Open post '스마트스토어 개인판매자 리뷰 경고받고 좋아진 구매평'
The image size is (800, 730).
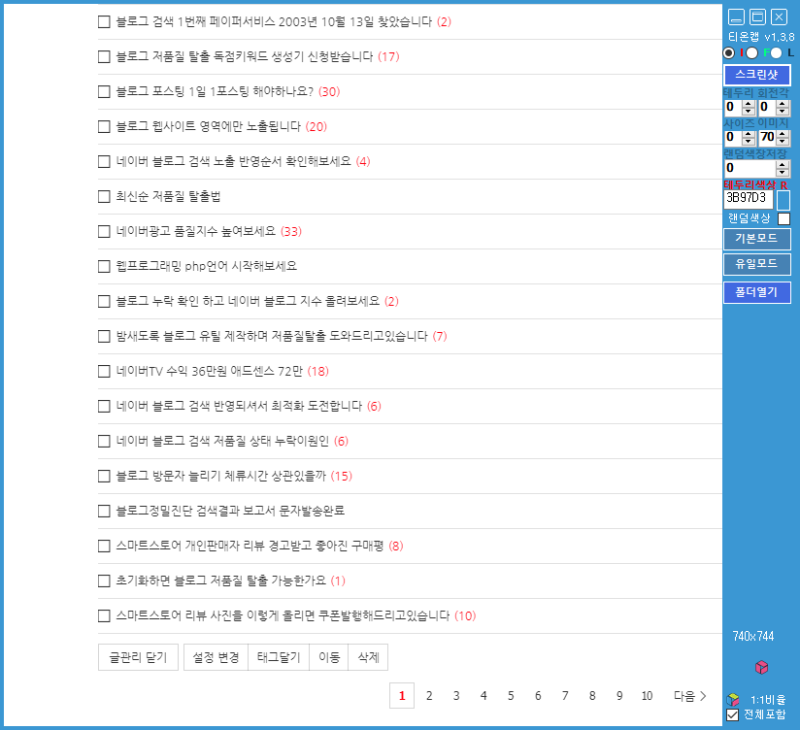pyautogui.click(x=250, y=546)
